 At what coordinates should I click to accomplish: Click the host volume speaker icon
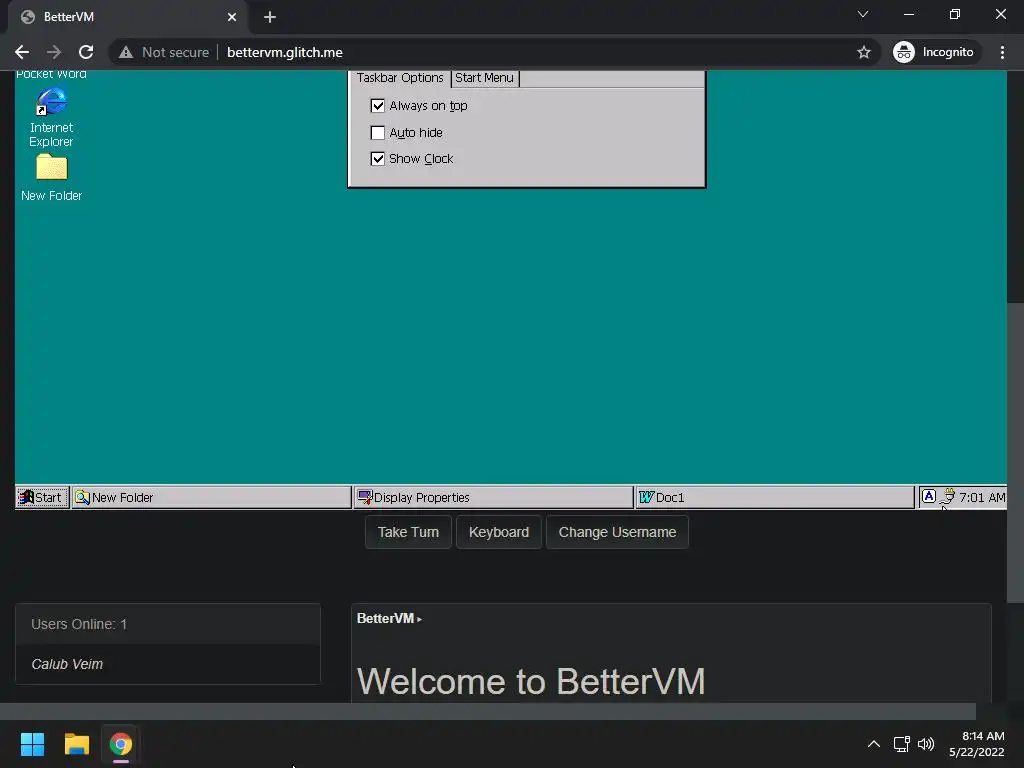click(x=926, y=744)
